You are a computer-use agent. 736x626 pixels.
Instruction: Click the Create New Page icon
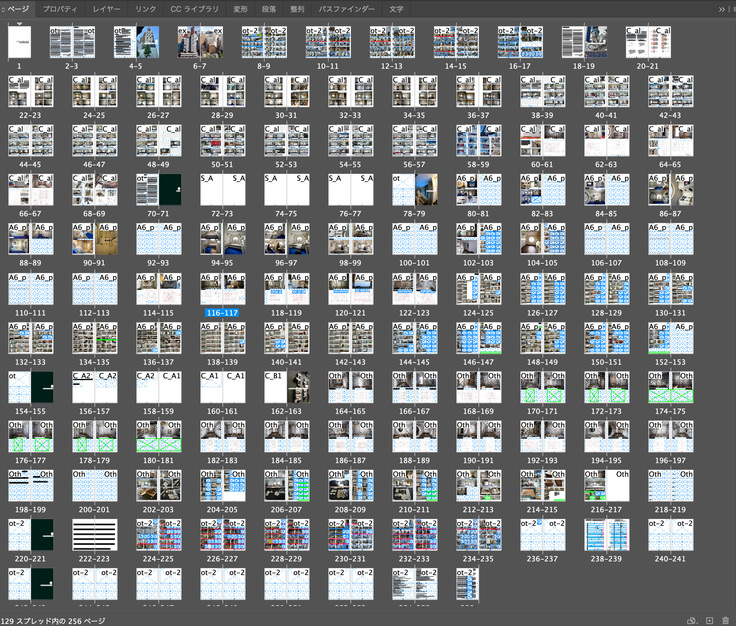pyautogui.click(x=709, y=620)
